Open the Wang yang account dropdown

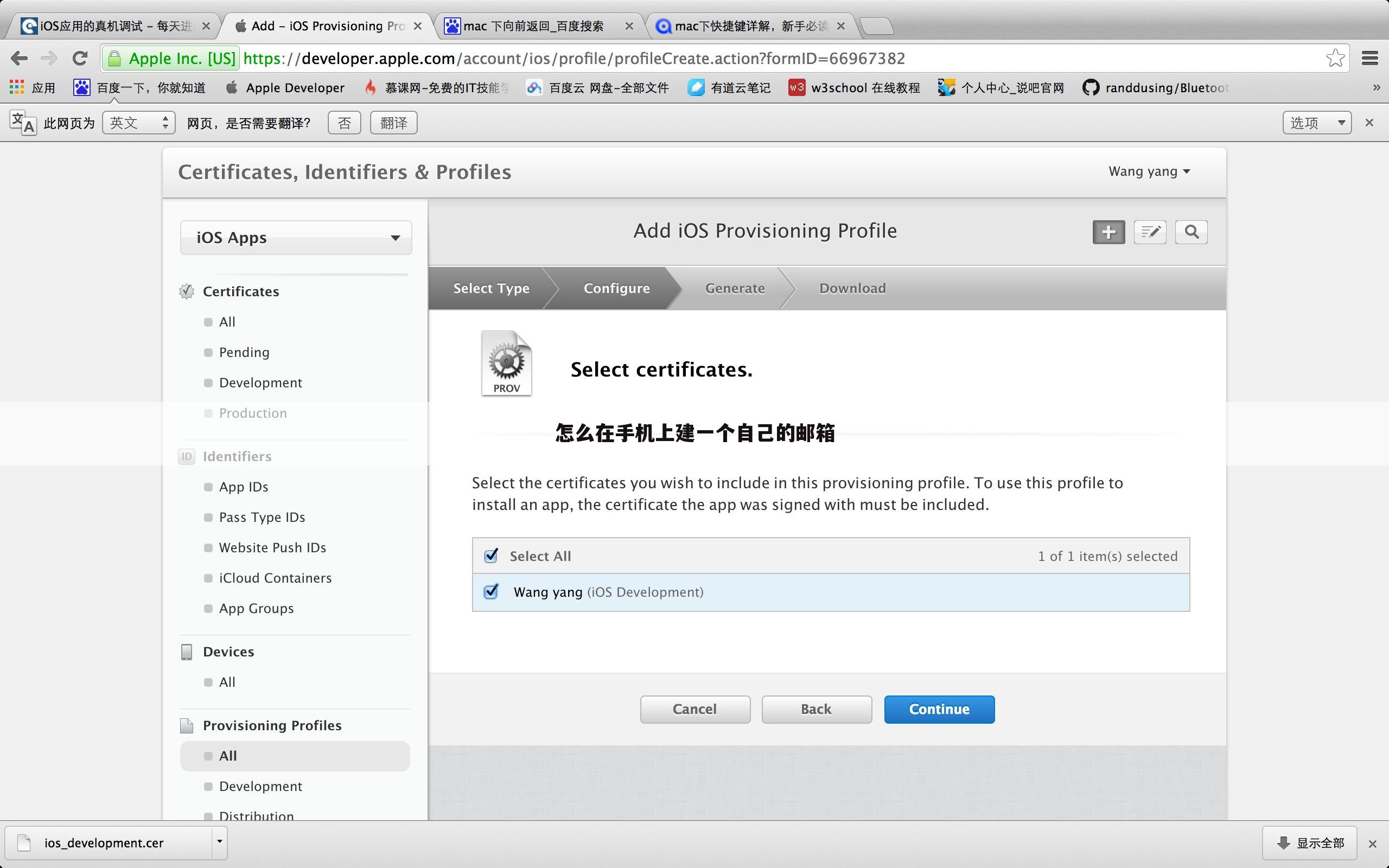pyautogui.click(x=1149, y=171)
